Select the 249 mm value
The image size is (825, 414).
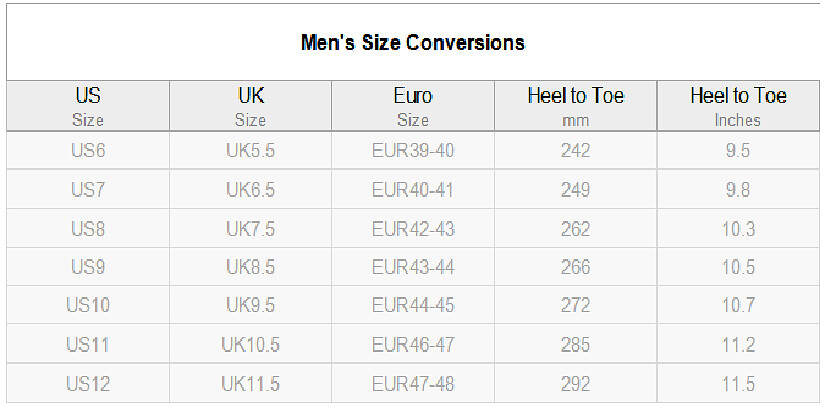575,190
